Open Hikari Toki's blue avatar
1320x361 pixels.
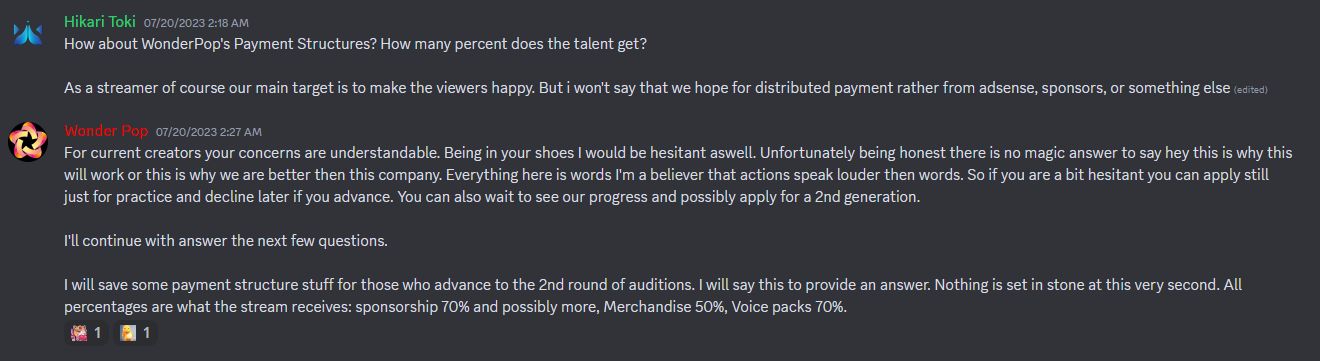pyautogui.click(x=28, y=34)
